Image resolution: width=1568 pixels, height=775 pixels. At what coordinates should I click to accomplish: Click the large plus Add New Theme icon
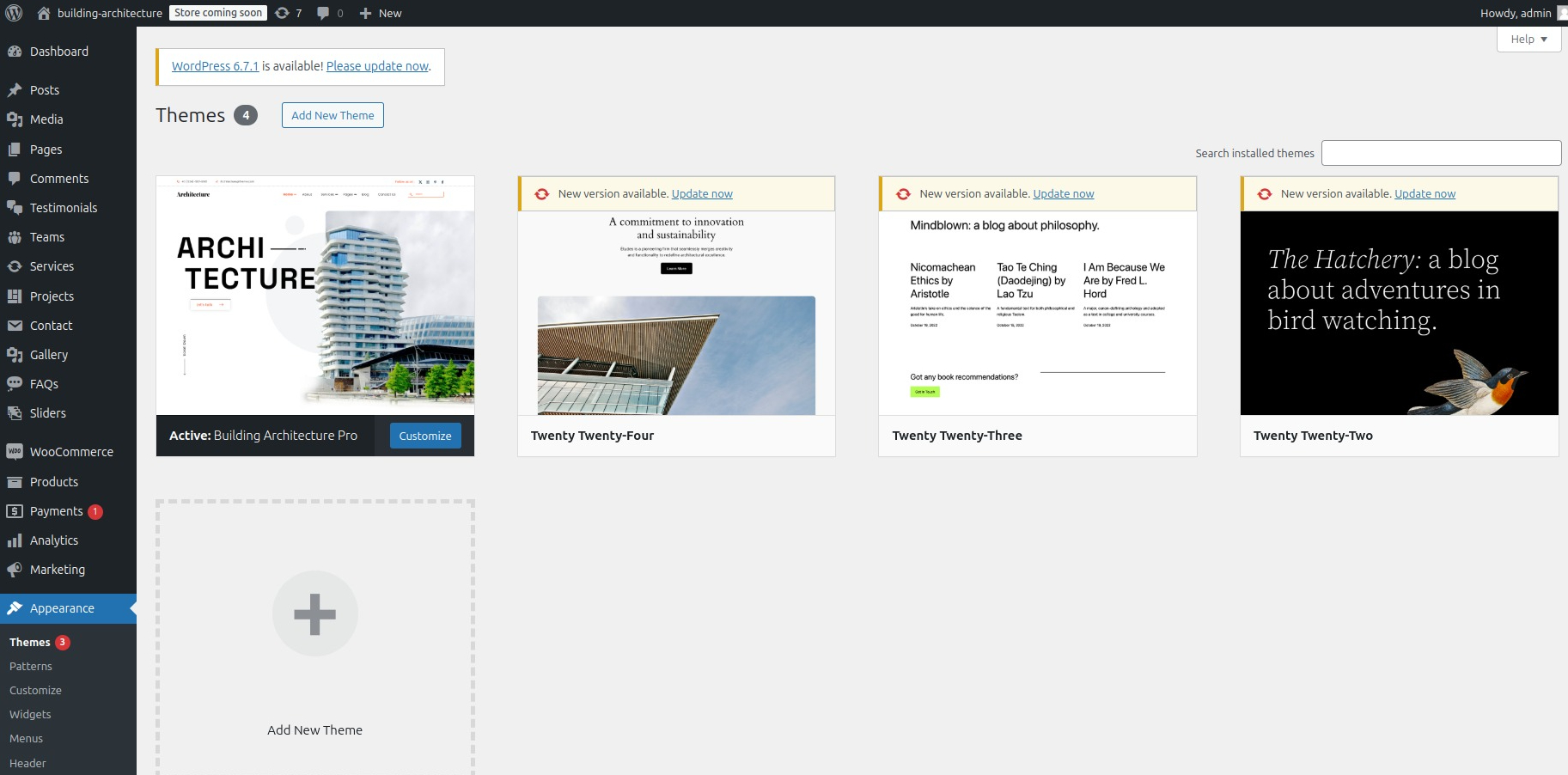(x=315, y=613)
